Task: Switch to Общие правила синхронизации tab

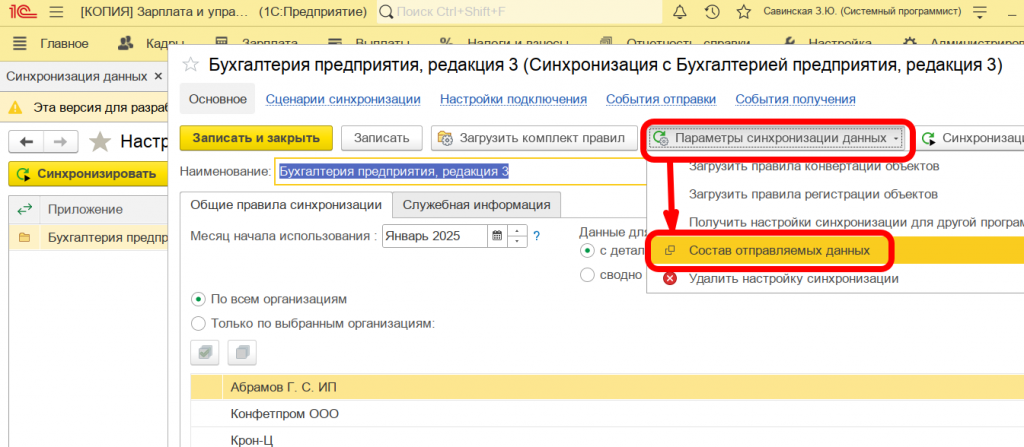Action: (x=286, y=205)
